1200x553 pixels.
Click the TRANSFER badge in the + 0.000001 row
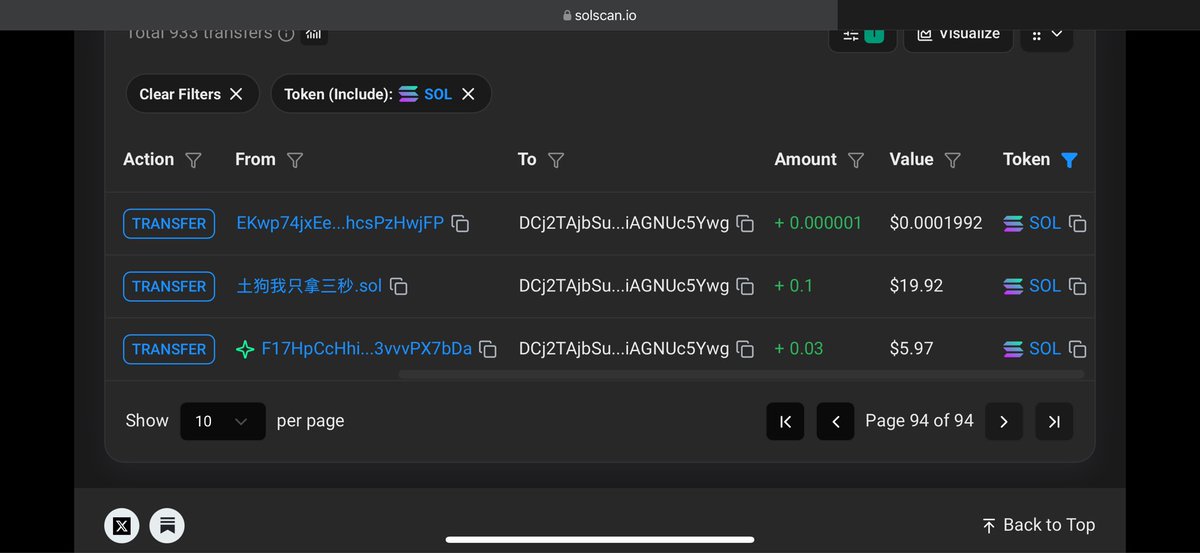pyautogui.click(x=169, y=224)
